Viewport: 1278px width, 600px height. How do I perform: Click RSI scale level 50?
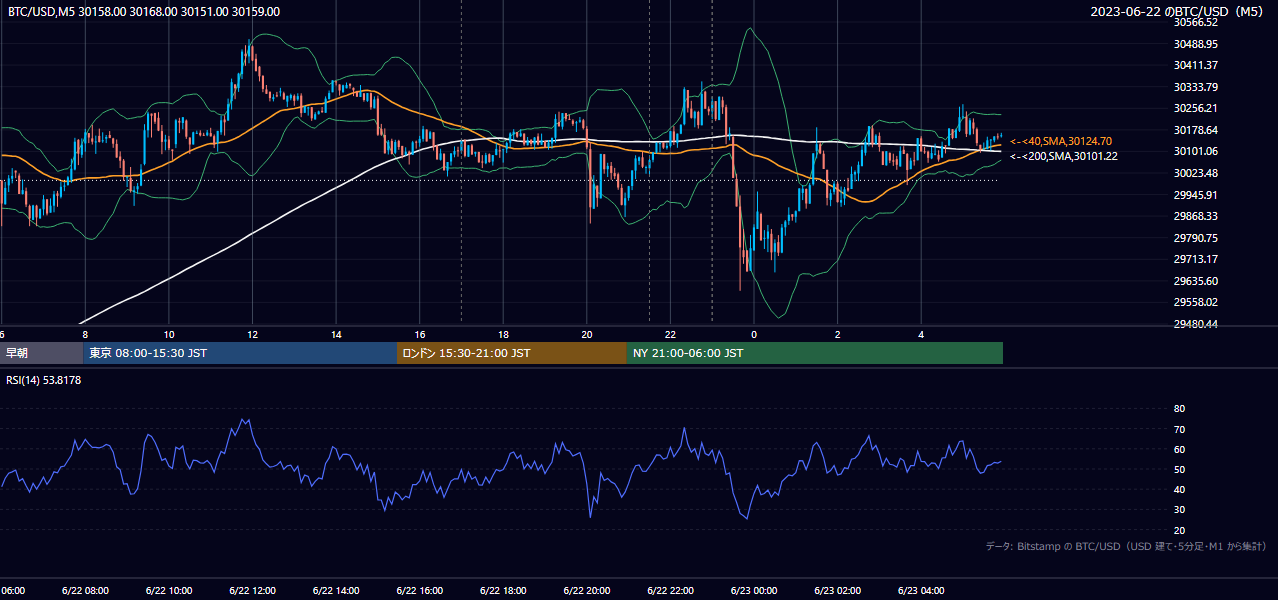pos(1179,469)
